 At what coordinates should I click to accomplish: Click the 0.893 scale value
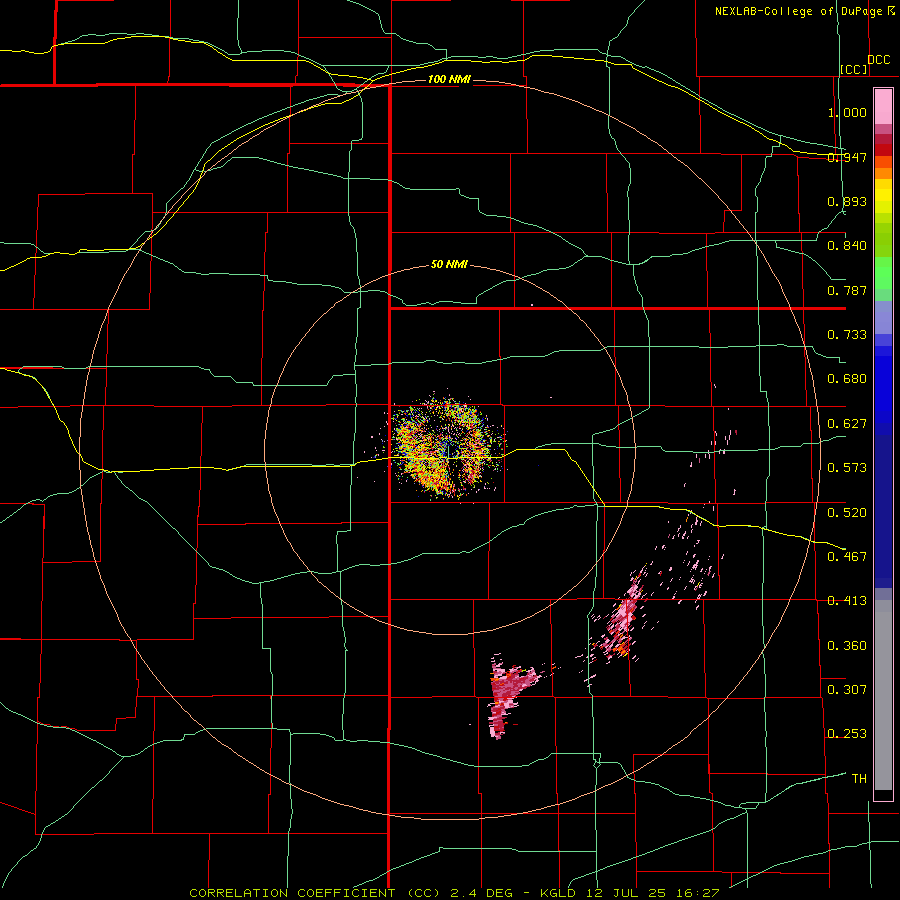click(847, 201)
